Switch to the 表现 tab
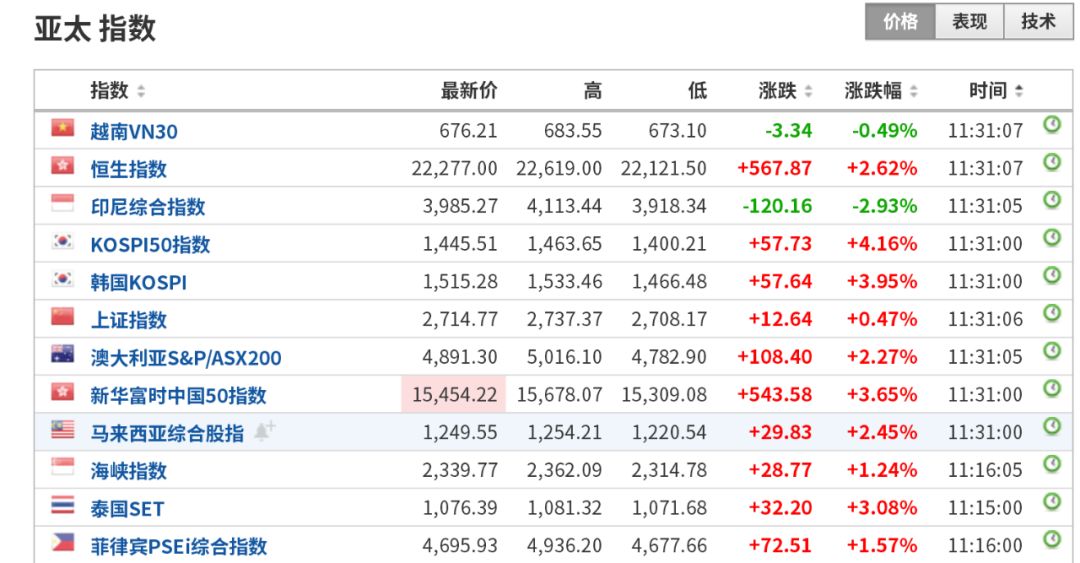This screenshot has height=563, width=1080. click(969, 22)
